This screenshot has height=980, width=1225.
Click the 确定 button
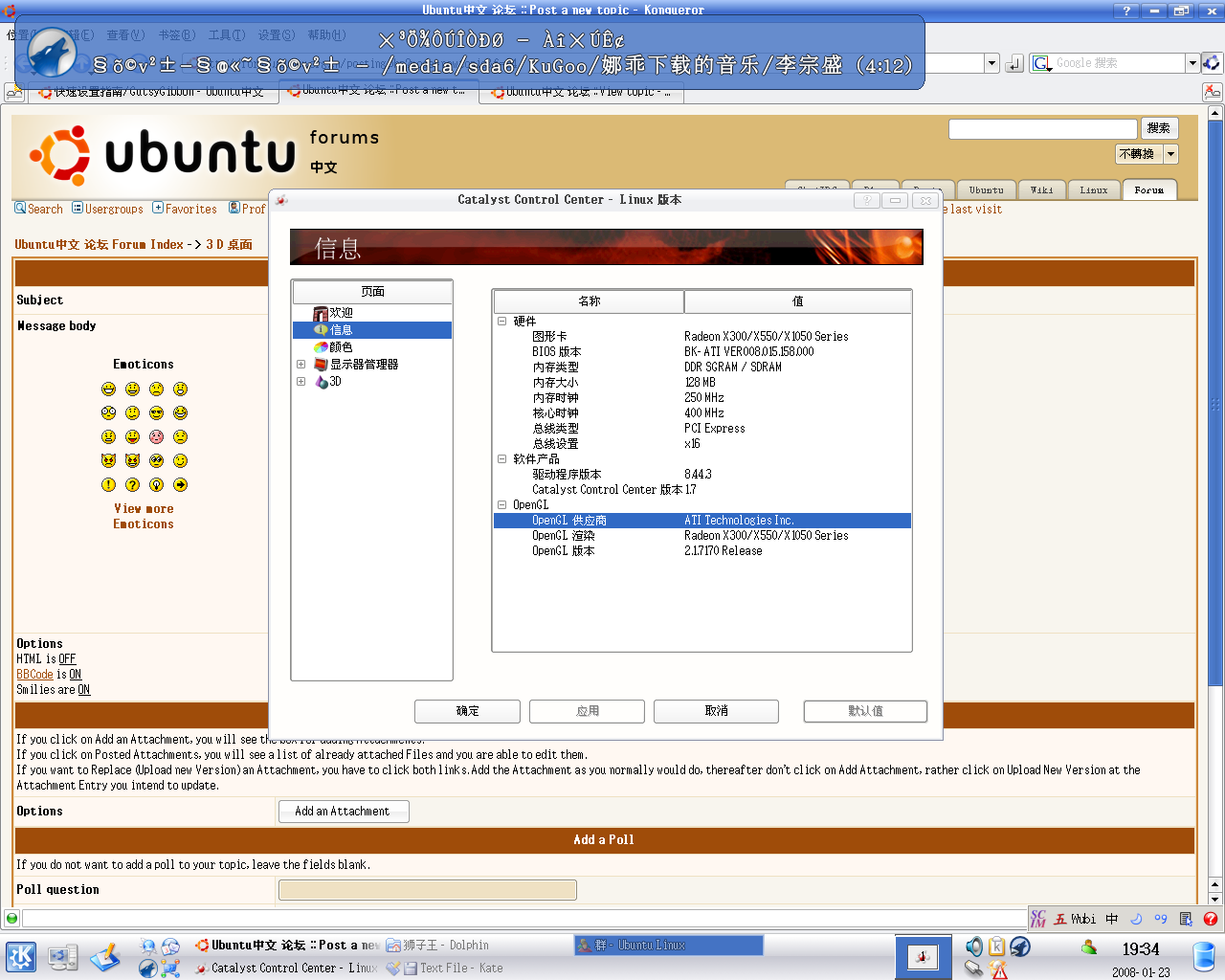pyautogui.click(x=467, y=711)
